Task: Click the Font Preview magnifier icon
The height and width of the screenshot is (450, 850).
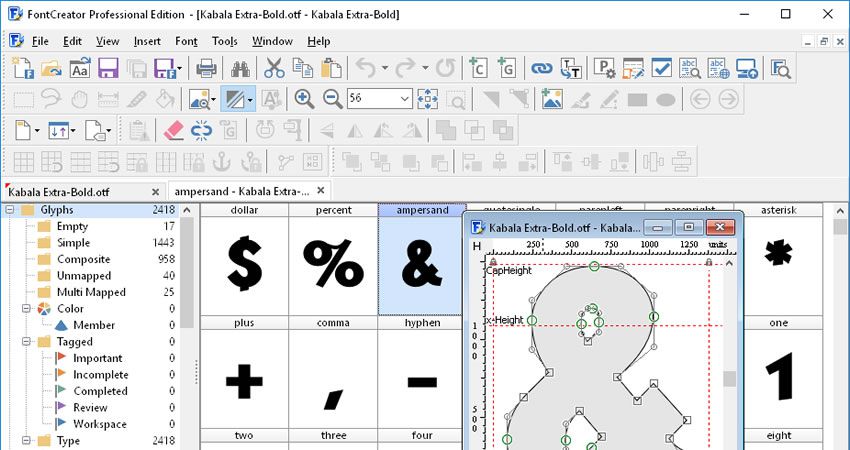Action: point(781,68)
